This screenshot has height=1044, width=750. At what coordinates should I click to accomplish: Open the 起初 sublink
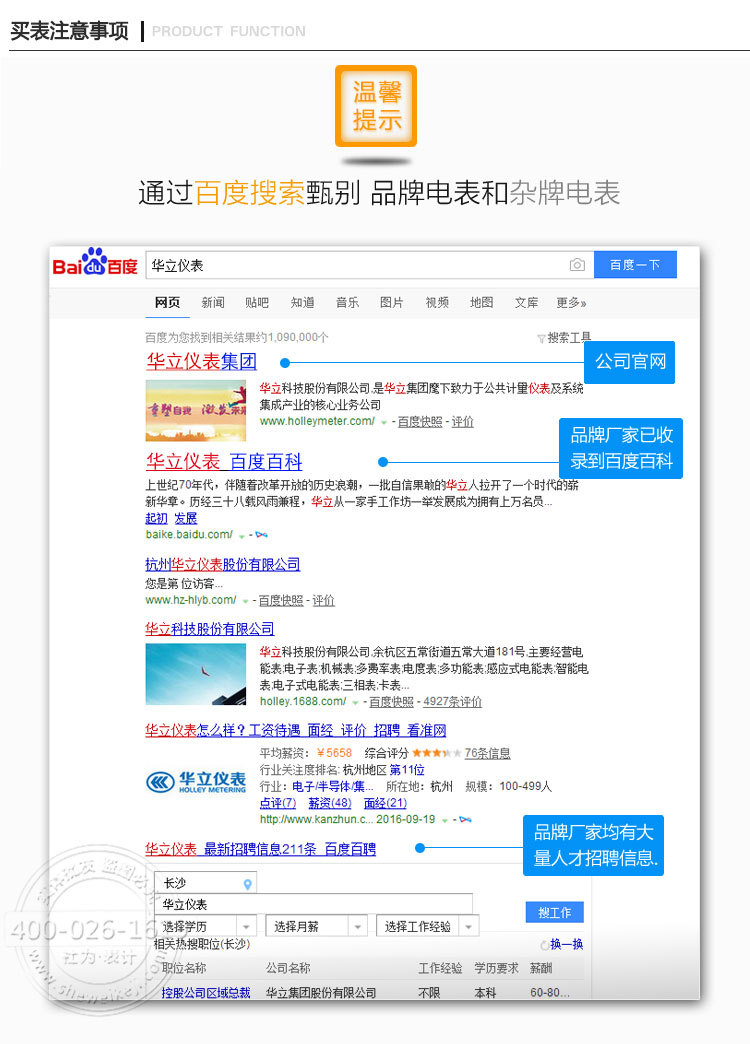point(157,518)
